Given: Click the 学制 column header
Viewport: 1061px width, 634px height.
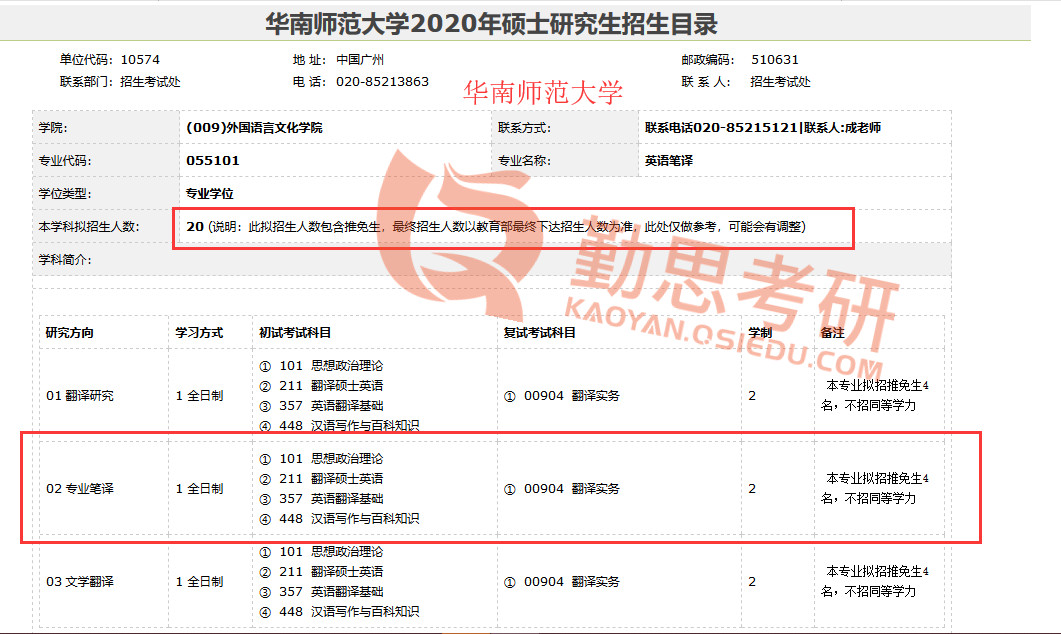Looking at the screenshot, I should (760, 333).
